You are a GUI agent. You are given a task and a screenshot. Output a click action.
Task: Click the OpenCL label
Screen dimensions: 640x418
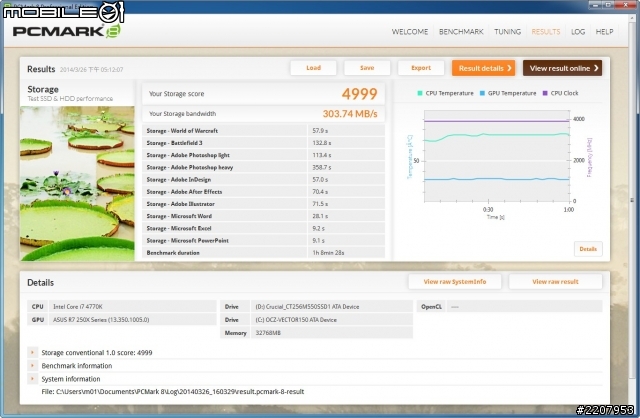coord(431,307)
